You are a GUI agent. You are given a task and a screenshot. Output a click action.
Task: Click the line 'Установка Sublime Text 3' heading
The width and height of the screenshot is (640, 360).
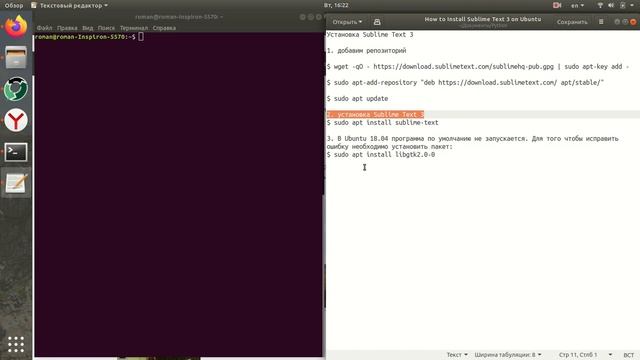click(x=370, y=35)
